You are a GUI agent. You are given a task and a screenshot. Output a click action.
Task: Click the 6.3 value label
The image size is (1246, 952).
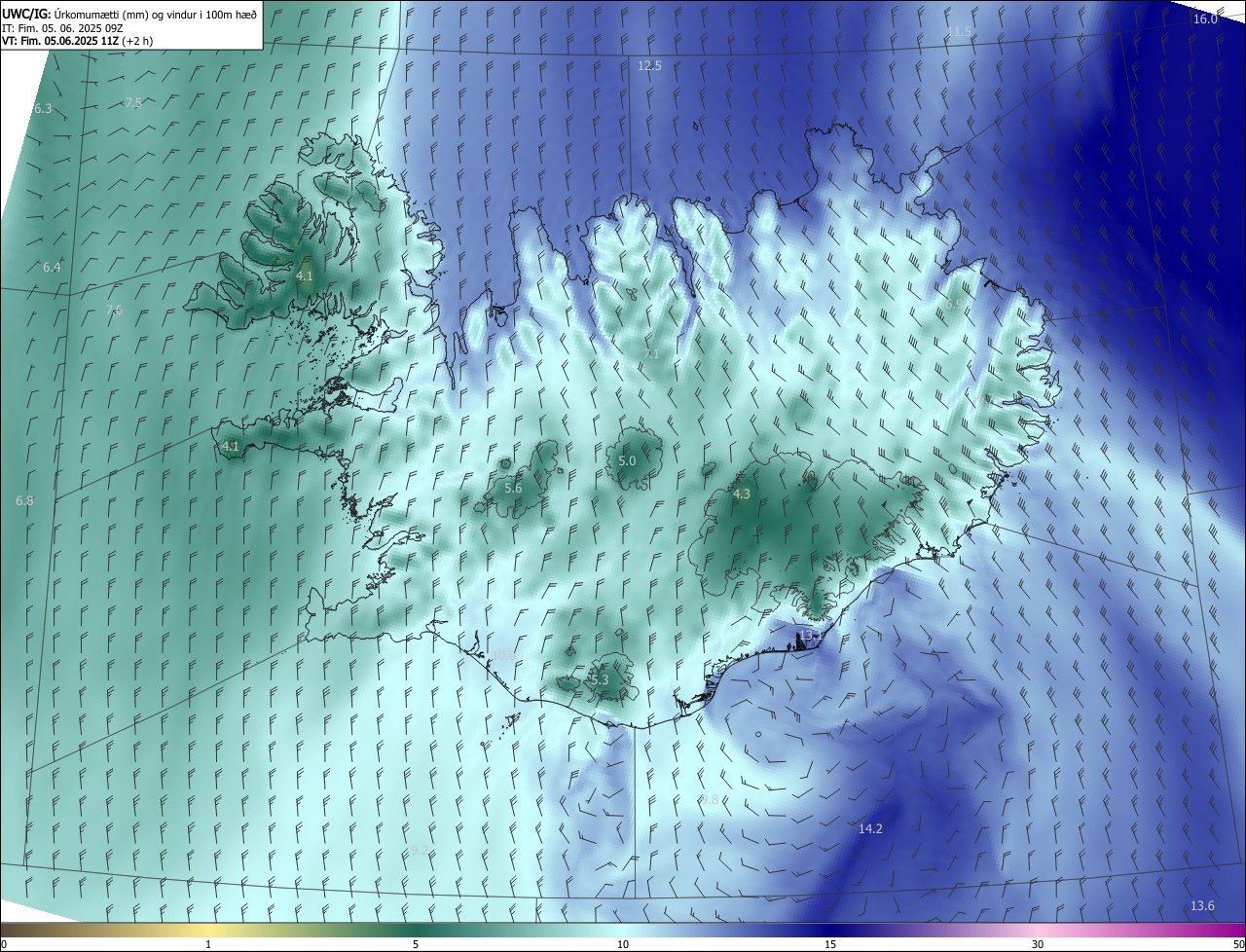(42, 109)
